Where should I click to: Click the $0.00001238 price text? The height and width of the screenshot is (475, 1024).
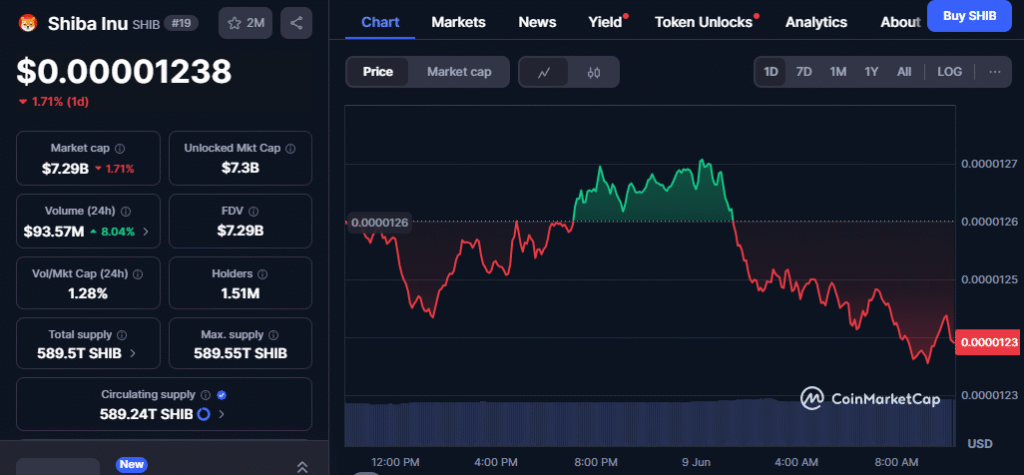124,72
